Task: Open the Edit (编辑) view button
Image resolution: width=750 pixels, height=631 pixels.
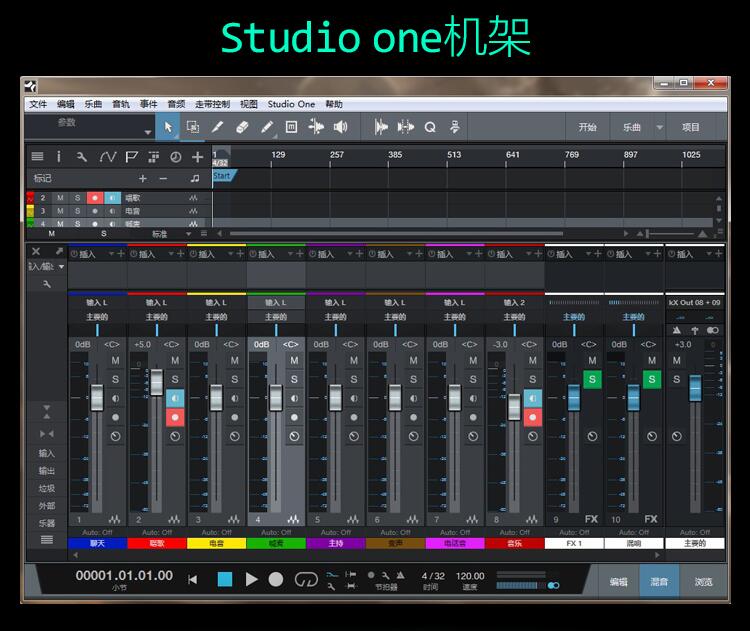Action: pos(618,581)
